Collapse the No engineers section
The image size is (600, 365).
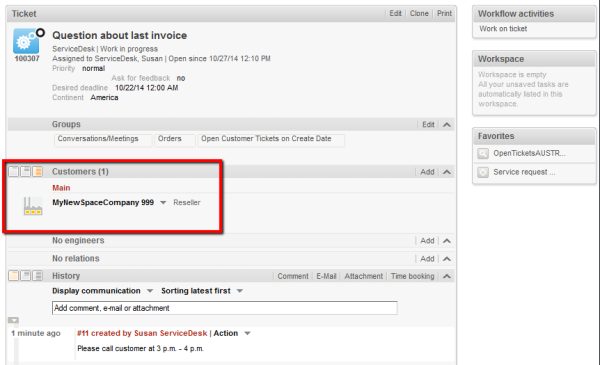click(447, 241)
